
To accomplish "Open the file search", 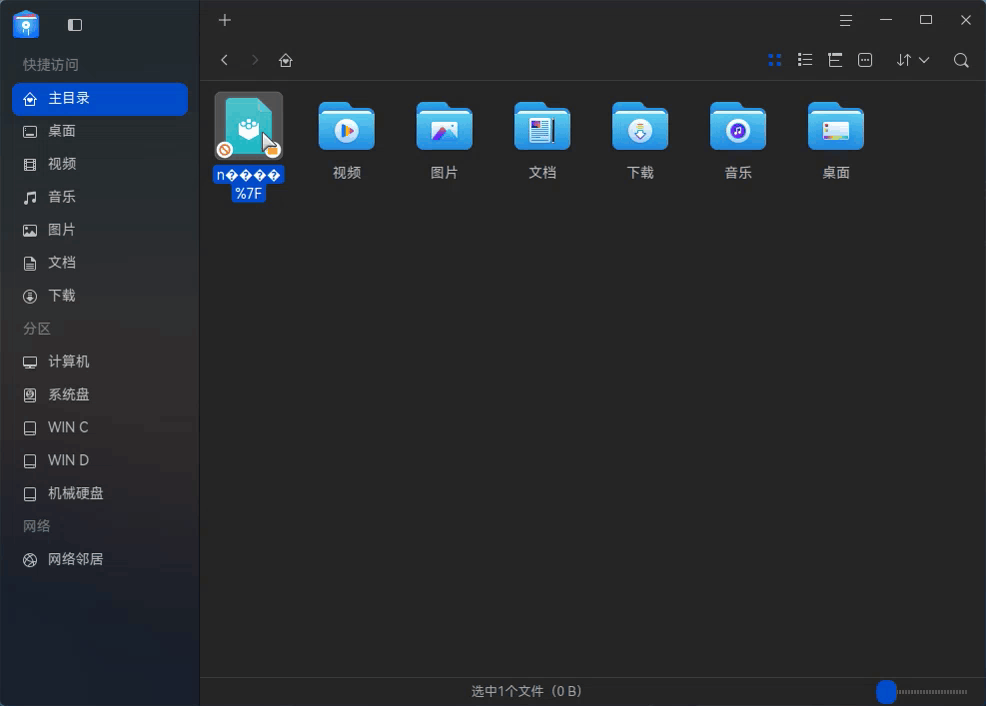I will pyautogui.click(x=961, y=60).
